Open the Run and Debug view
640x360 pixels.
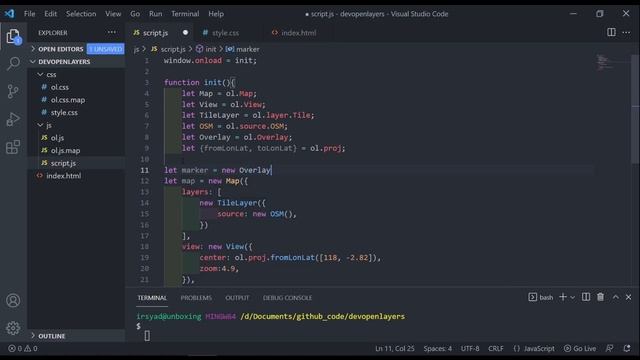click(x=13, y=119)
